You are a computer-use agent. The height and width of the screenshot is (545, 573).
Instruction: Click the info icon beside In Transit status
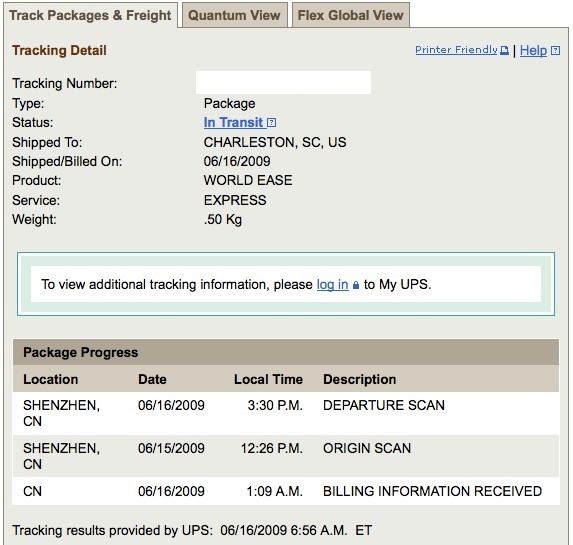[272, 122]
